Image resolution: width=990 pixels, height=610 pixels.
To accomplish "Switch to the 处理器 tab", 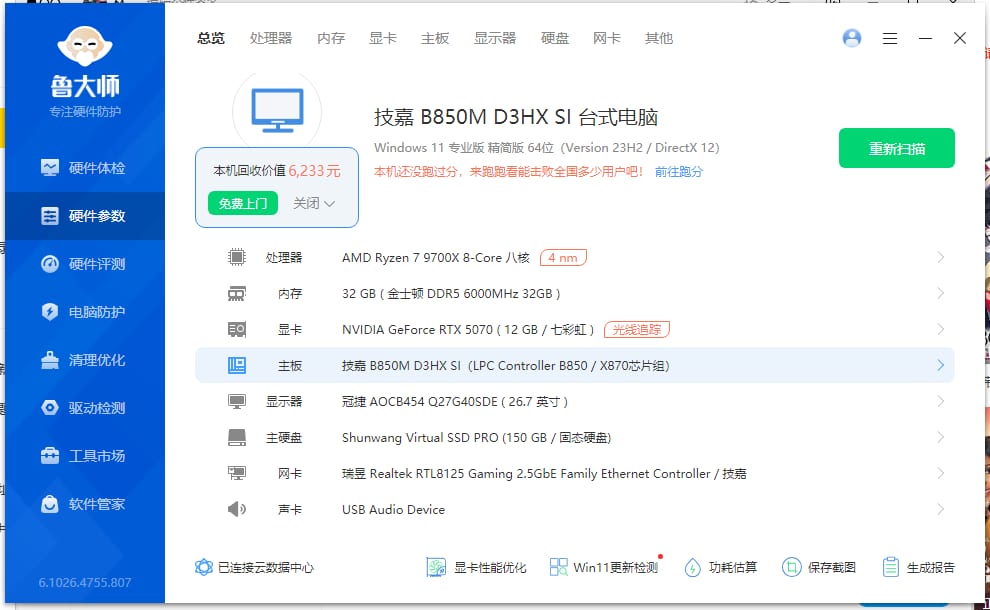I will (x=271, y=39).
